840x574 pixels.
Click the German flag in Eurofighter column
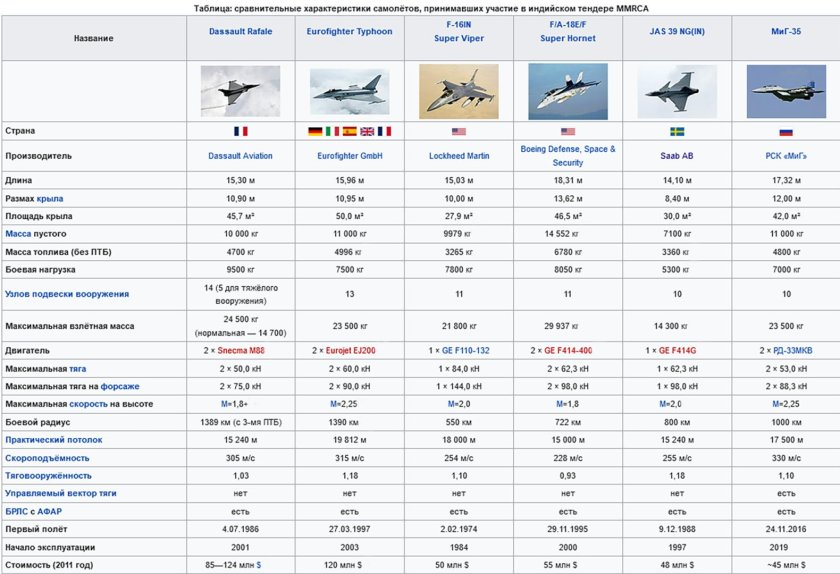[x=314, y=131]
